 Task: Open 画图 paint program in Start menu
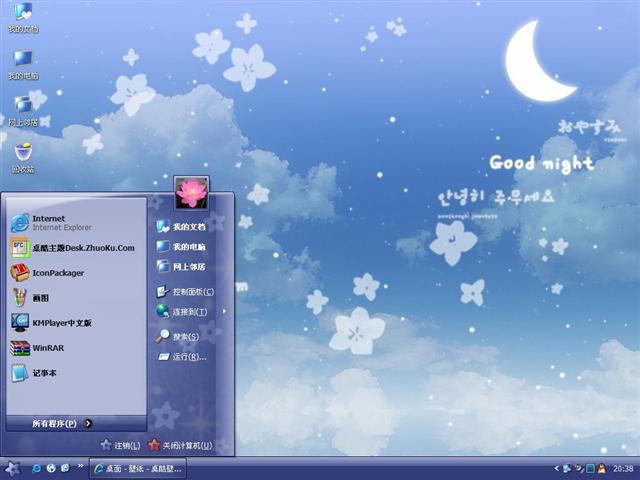76,298
